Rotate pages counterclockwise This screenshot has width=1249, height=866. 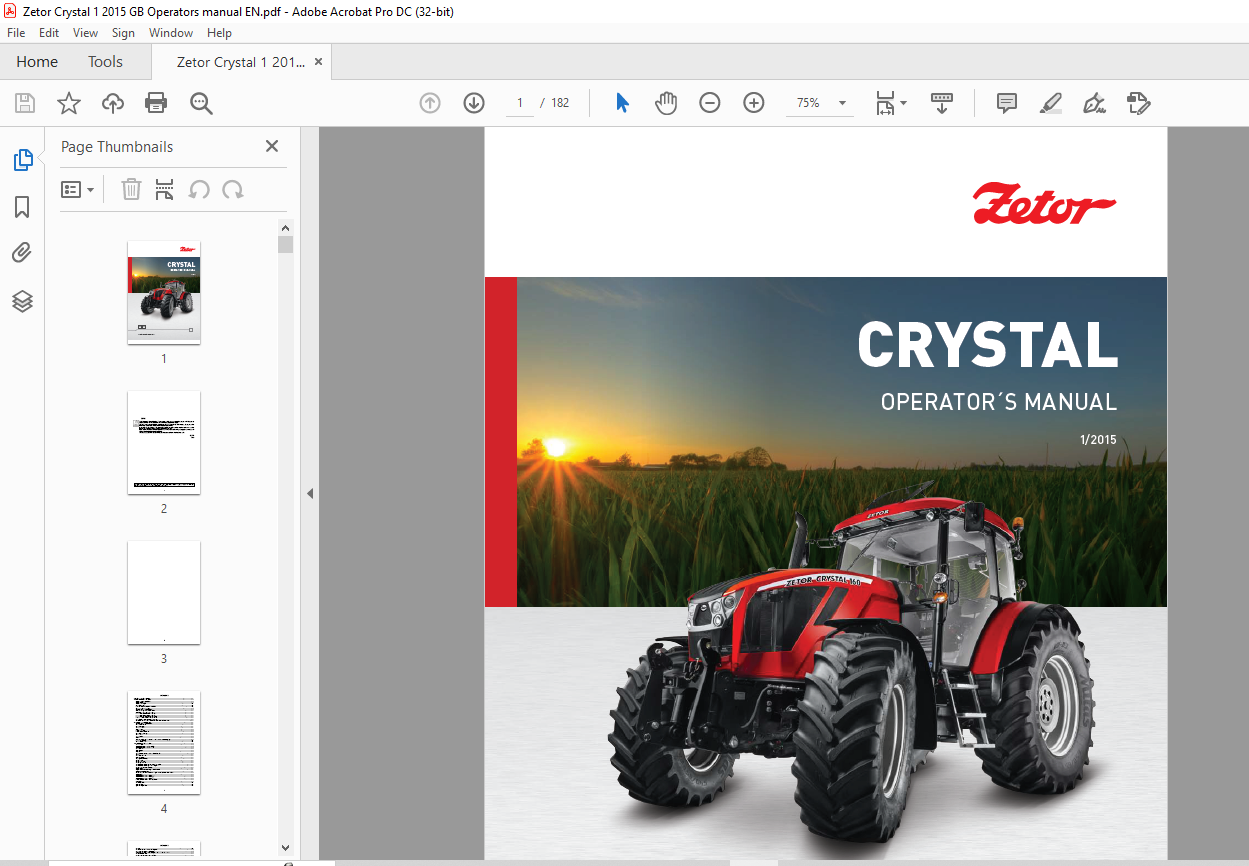click(199, 189)
